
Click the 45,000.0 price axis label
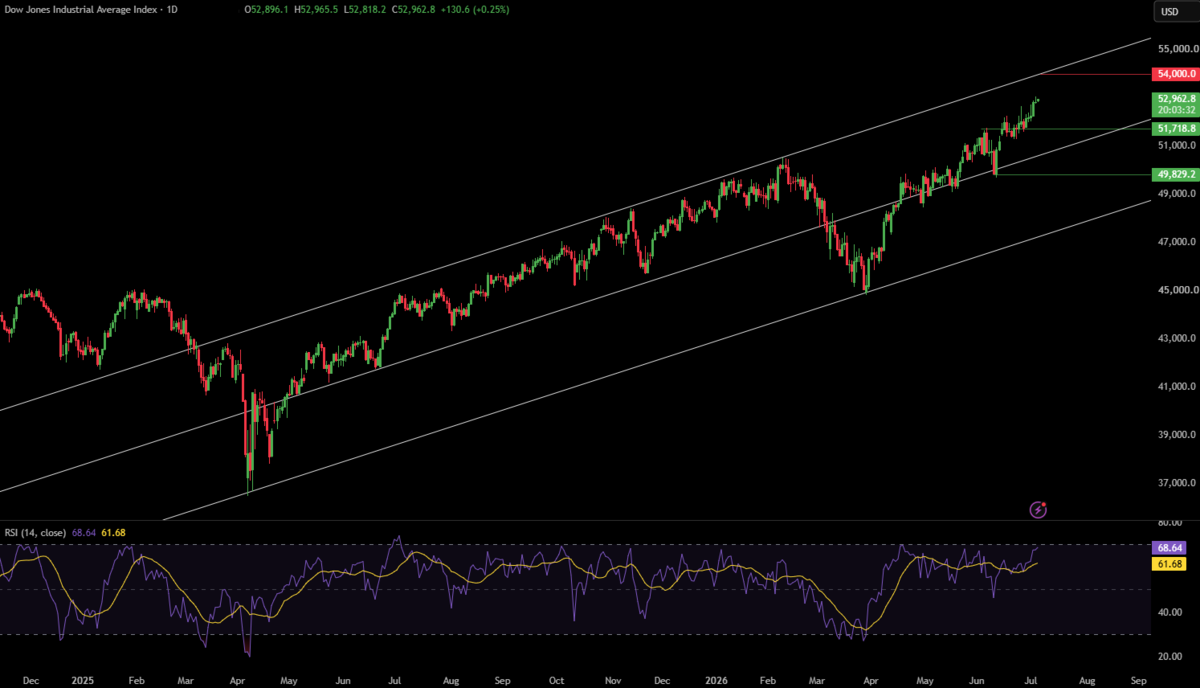pyautogui.click(x=1177, y=290)
